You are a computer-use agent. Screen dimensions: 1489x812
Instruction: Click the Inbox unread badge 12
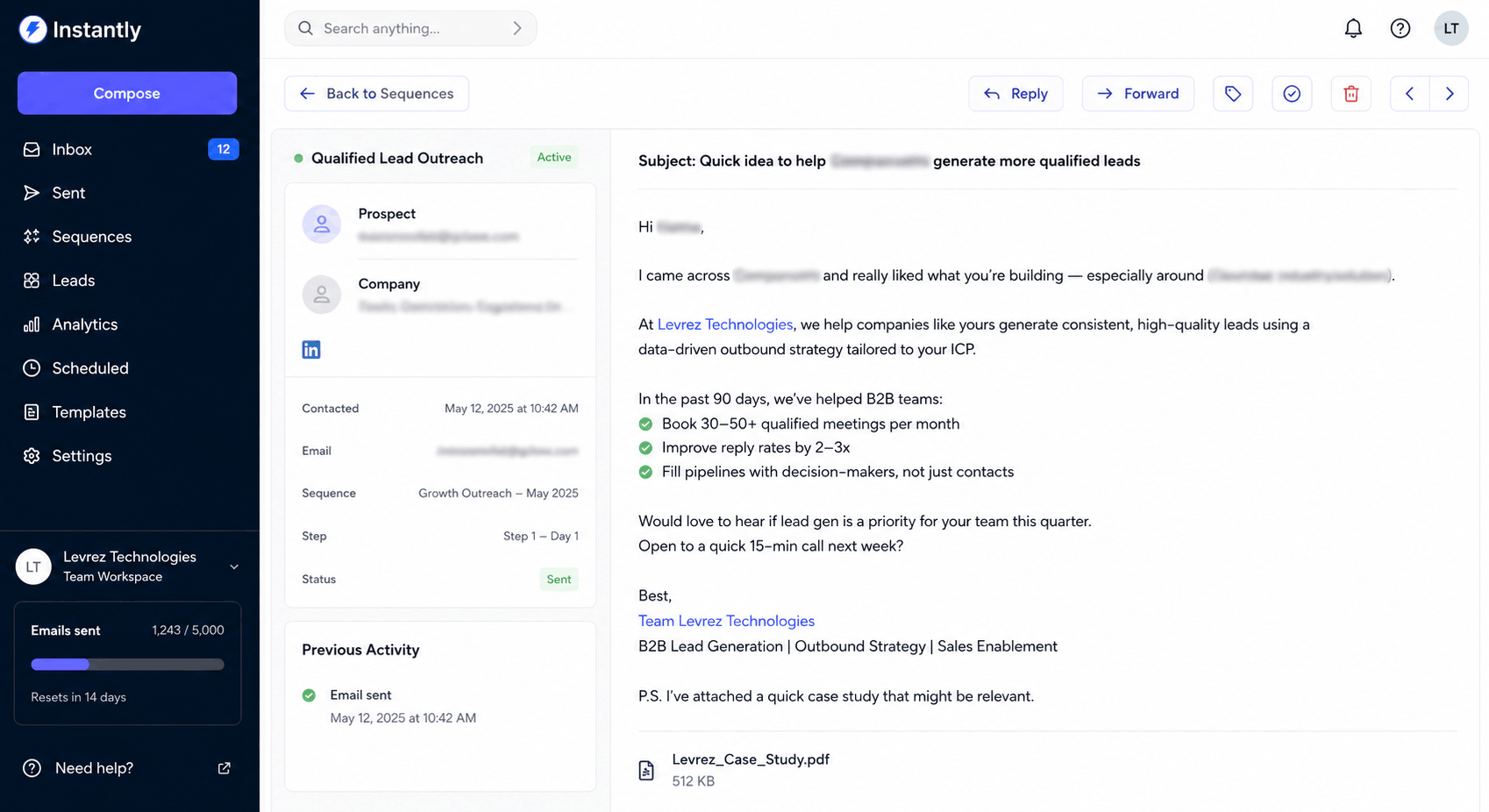tap(224, 149)
